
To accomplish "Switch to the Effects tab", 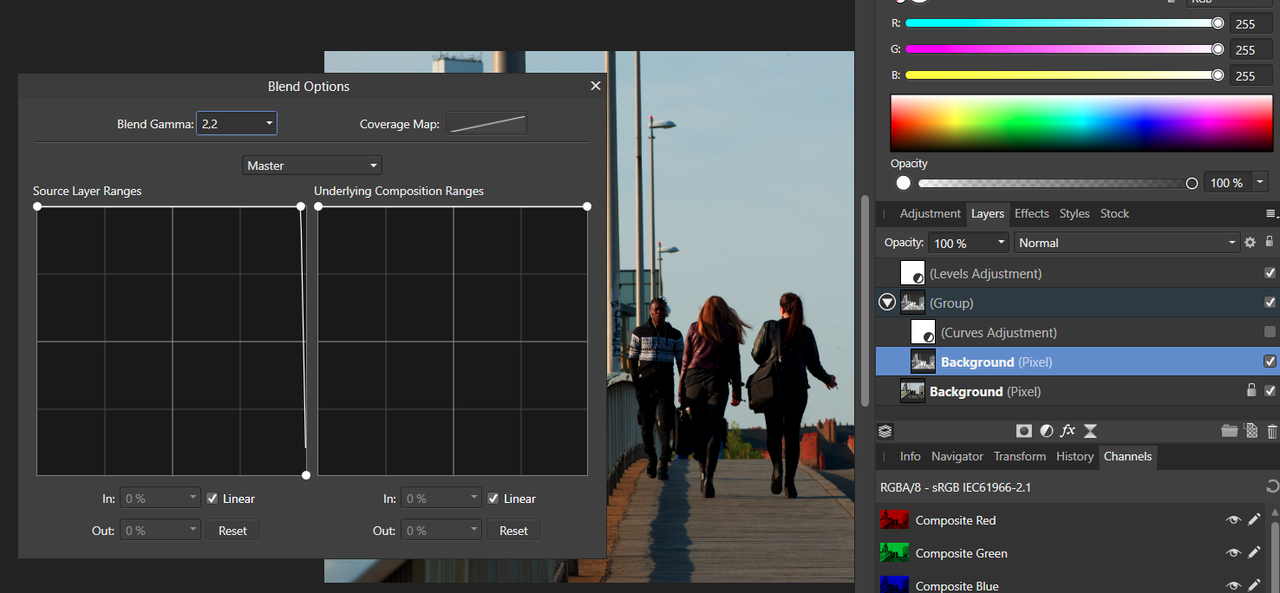I will (1032, 214).
